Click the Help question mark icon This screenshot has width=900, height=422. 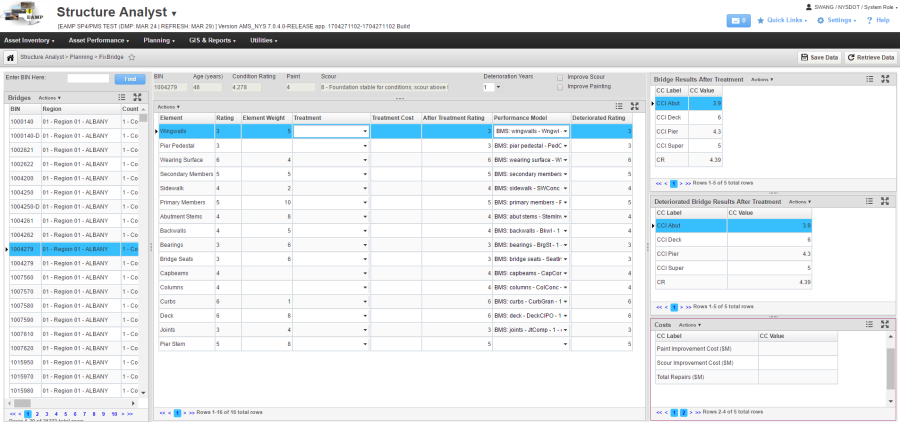click(x=868, y=20)
